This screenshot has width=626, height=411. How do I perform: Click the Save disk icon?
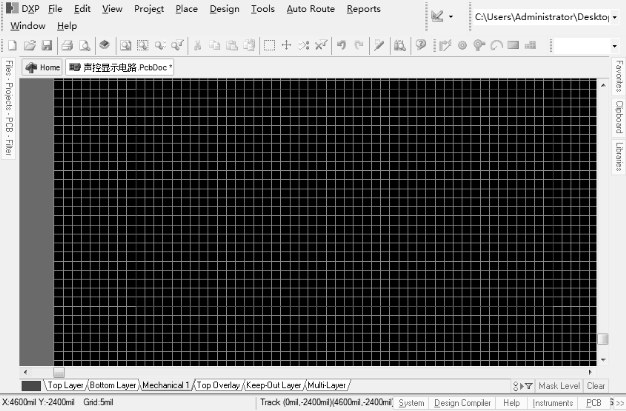click(x=47, y=45)
